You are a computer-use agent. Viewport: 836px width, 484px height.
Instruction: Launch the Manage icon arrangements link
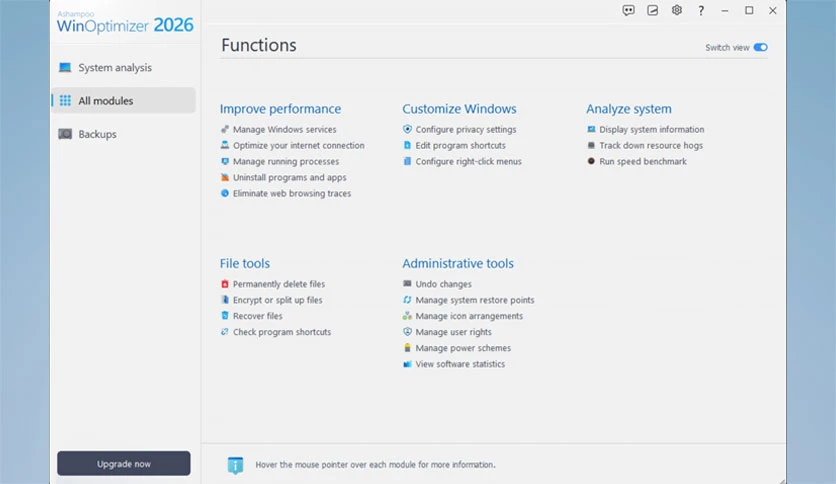[x=469, y=316]
